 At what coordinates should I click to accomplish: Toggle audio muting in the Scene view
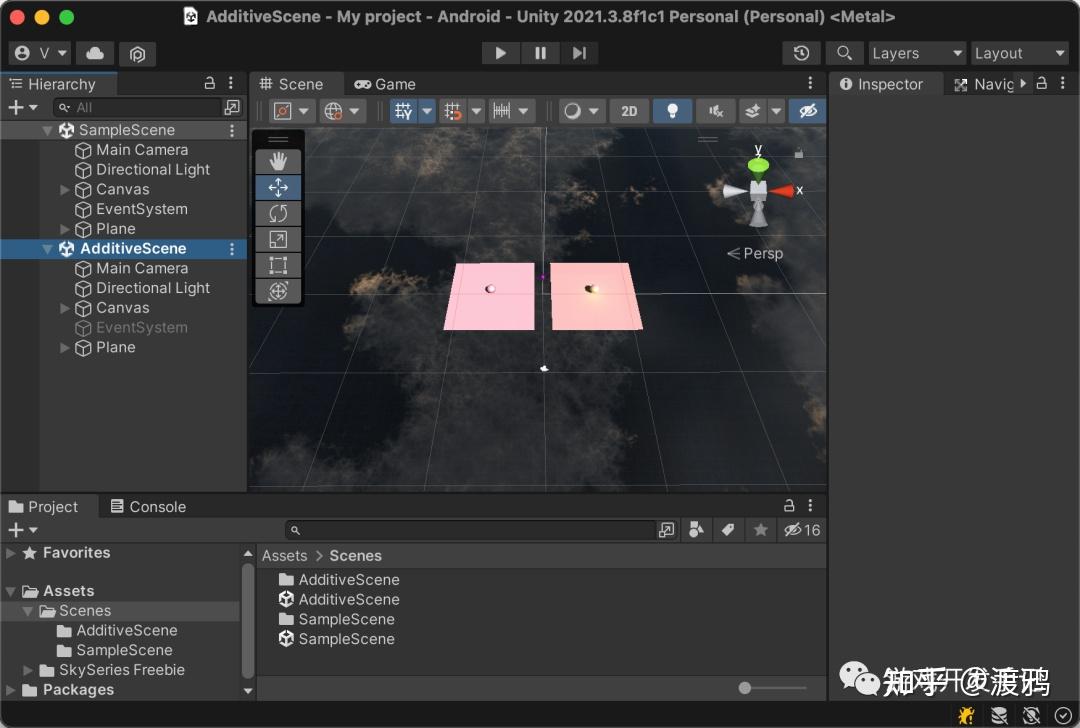[714, 111]
